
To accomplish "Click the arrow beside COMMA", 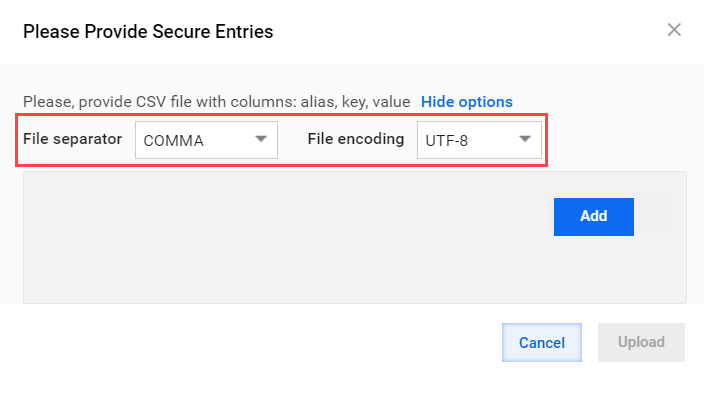I will (261, 139).
